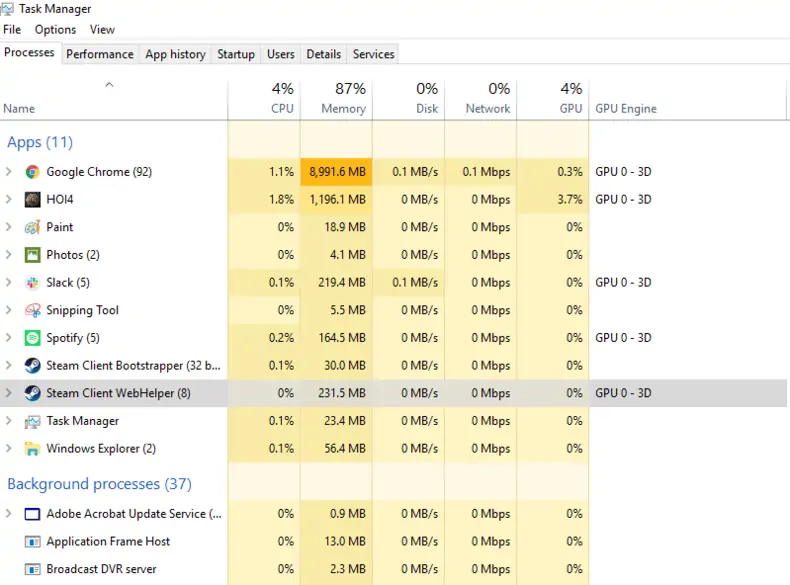Click the Steam Client WebHelper icon

[32, 393]
